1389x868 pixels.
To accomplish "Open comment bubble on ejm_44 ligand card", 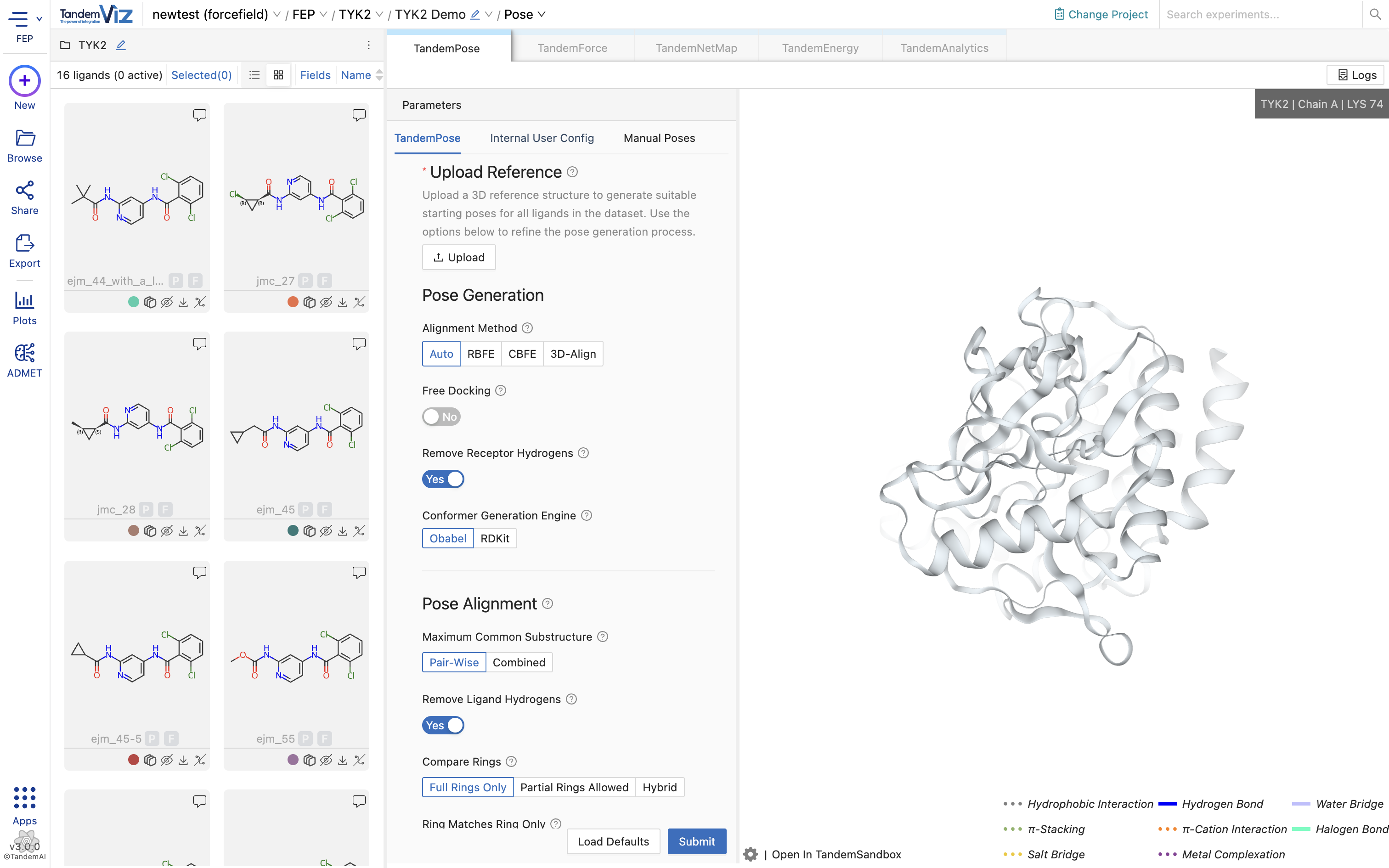I will 199,115.
